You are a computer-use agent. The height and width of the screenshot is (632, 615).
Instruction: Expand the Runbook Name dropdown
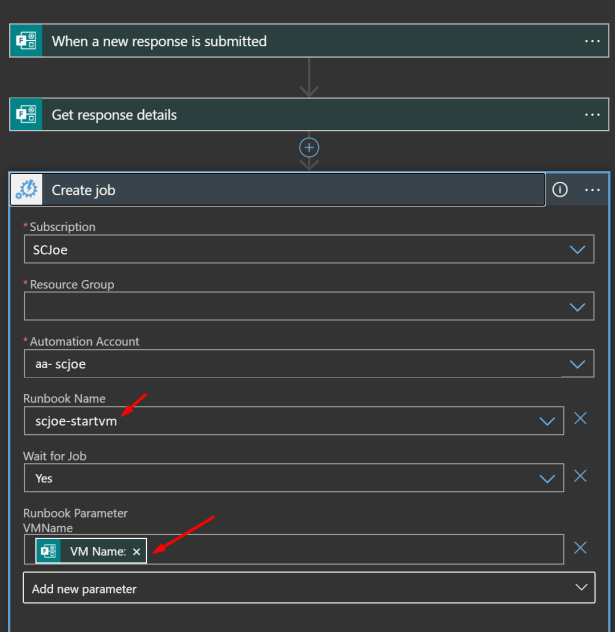coord(547,422)
